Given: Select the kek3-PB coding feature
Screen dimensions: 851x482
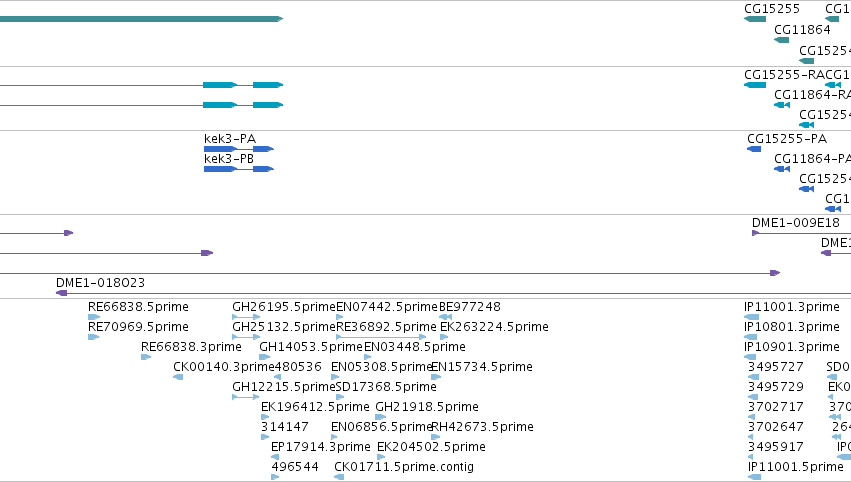Looking at the screenshot, I should coord(239,169).
